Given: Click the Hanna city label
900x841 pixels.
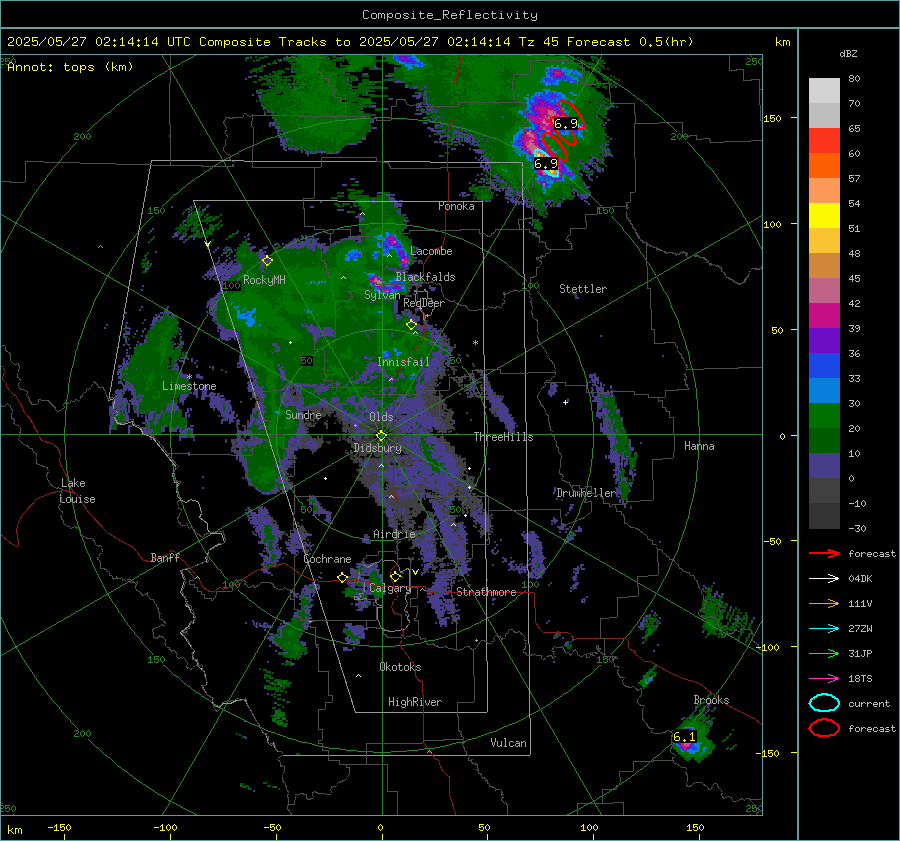Looking at the screenshot, I should 699,445.
